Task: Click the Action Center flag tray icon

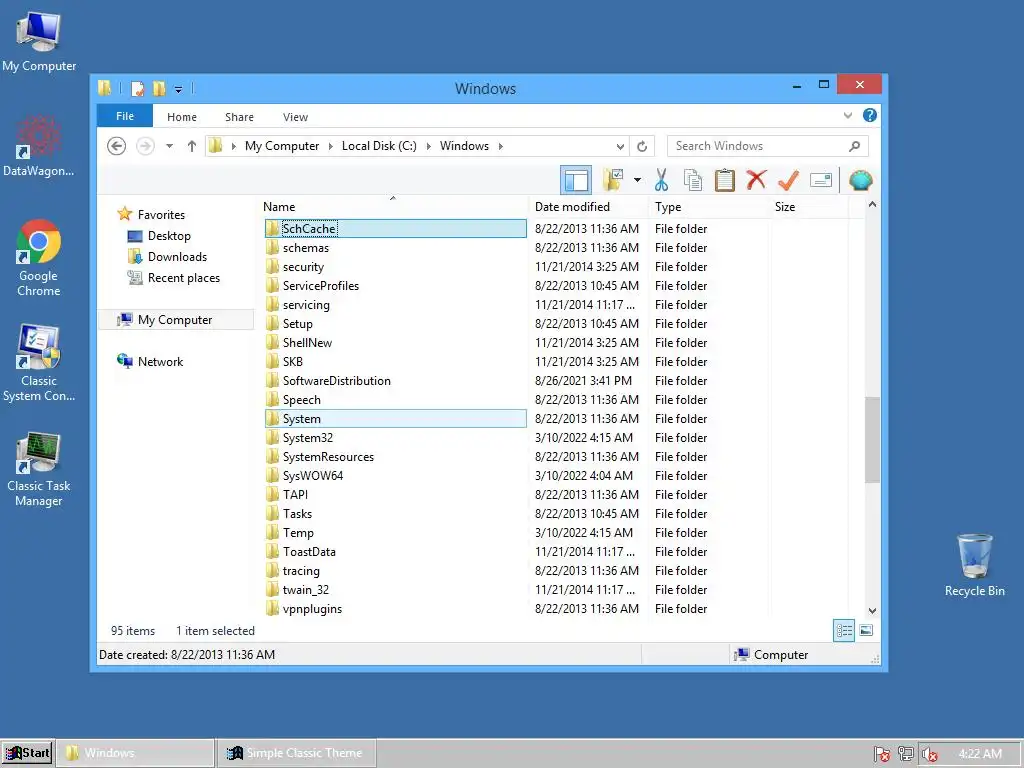Action: (882, 754)
